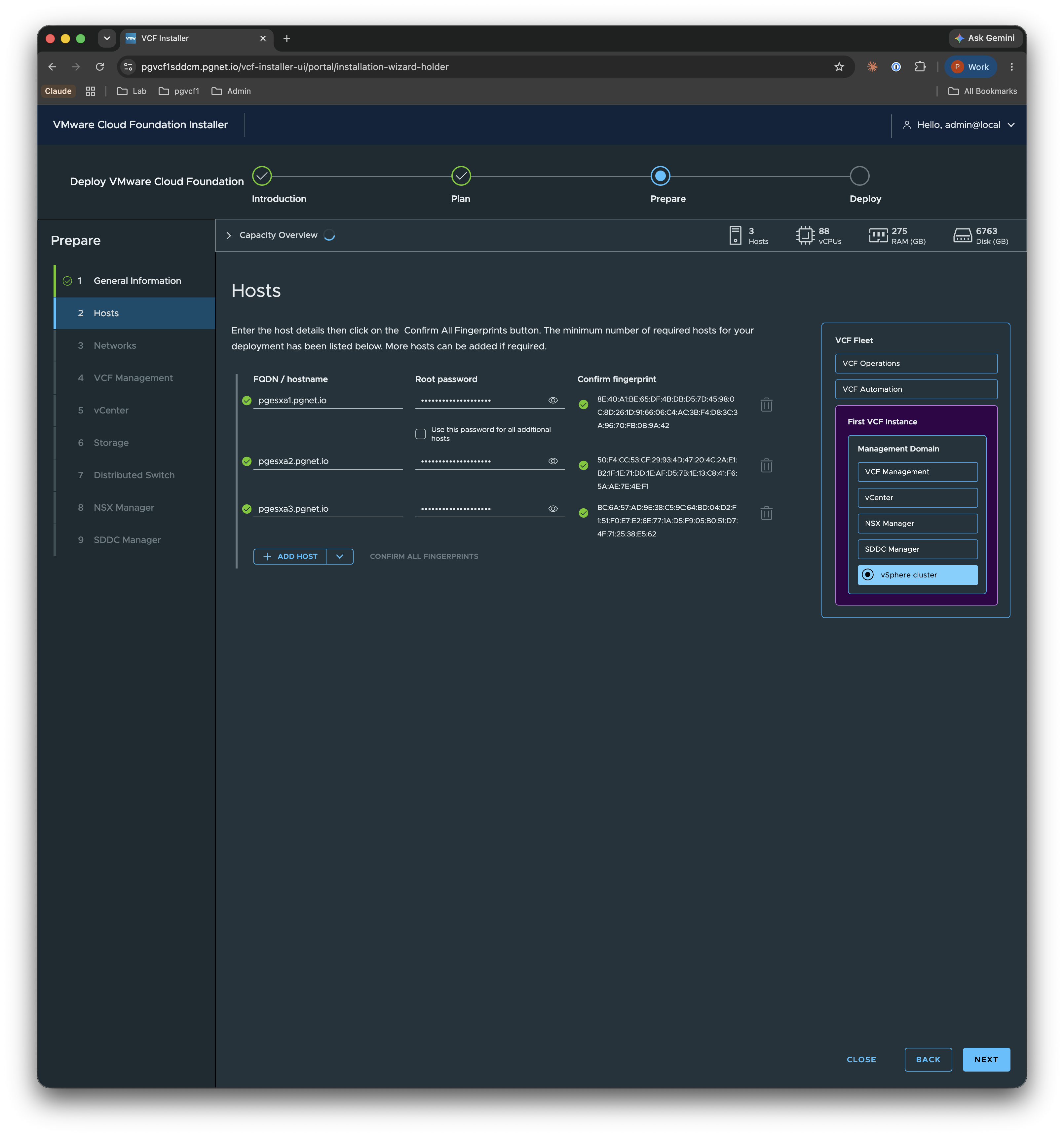This screenshot has width=1064, height=1137.
Task: Show the root password for pgesxa2.pgnet.io
Action: click(x=553, y=461)
